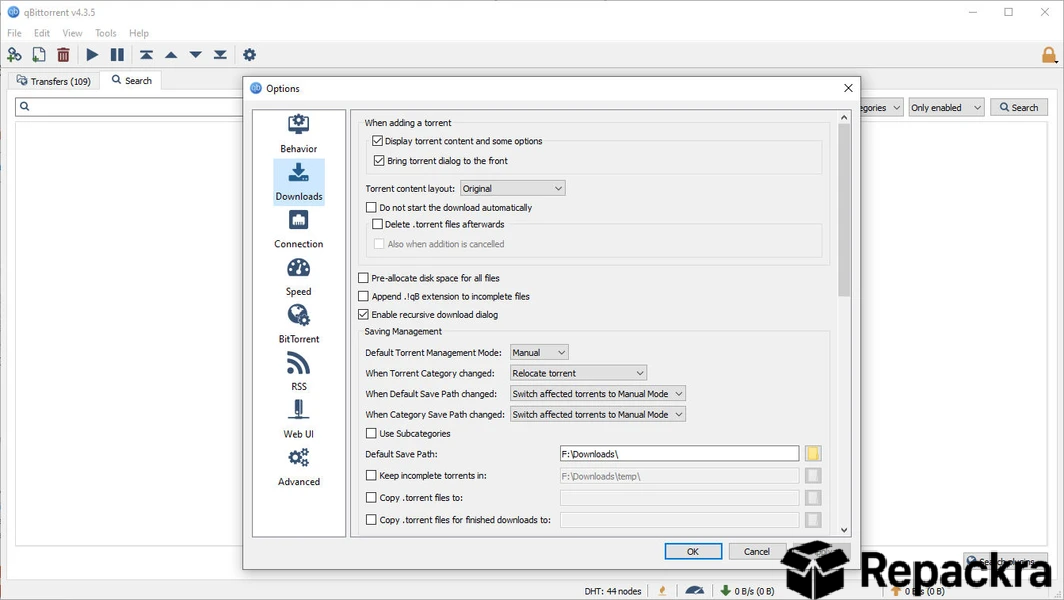Viewport: 1064px width, 600px height.
Task: Confirm options with OK button
Action: click(x=693, y=552)
